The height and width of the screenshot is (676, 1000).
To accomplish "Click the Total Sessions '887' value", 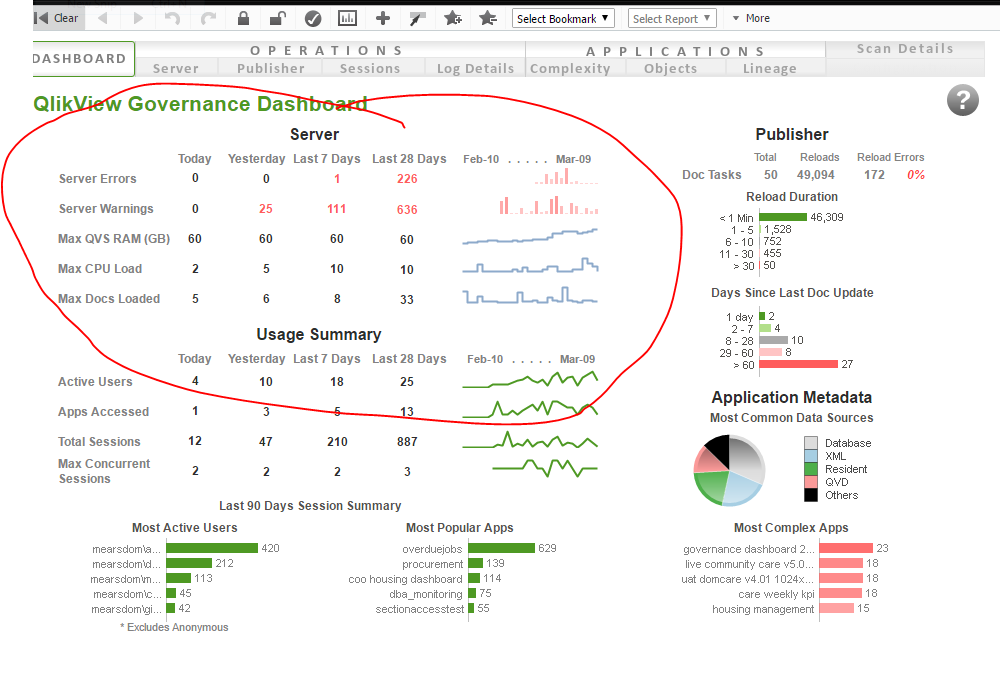I will click(407, 441).
